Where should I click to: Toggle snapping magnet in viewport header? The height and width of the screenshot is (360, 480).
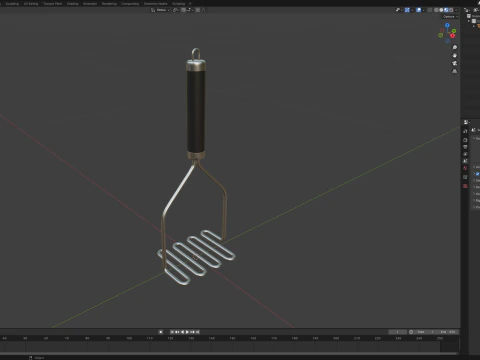pyautogui.click(x=183, y=10)
